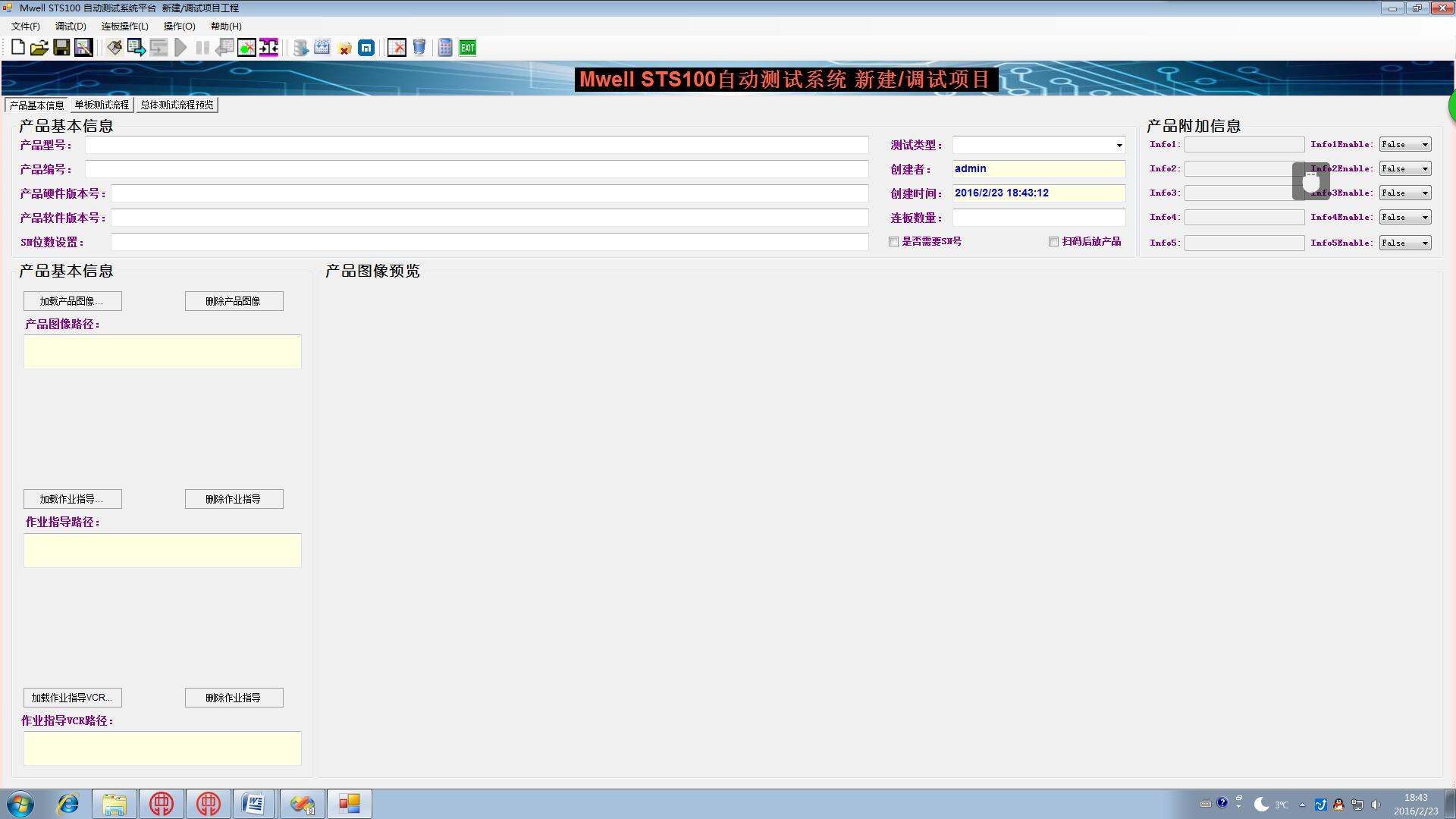Click 删除作业指导 button beside 加载作业指导VCR
This screenshot has height=819, width=1456.
234,698
